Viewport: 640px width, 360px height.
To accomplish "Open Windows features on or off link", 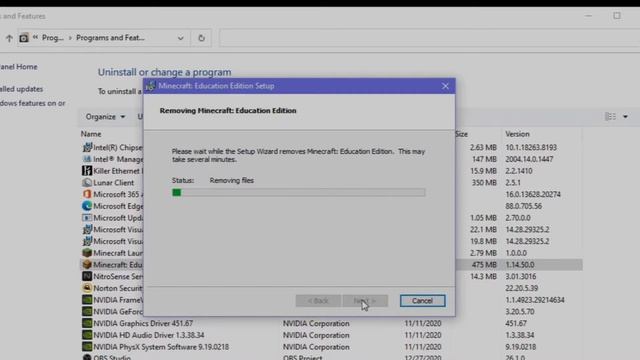I will pos(32,103).
